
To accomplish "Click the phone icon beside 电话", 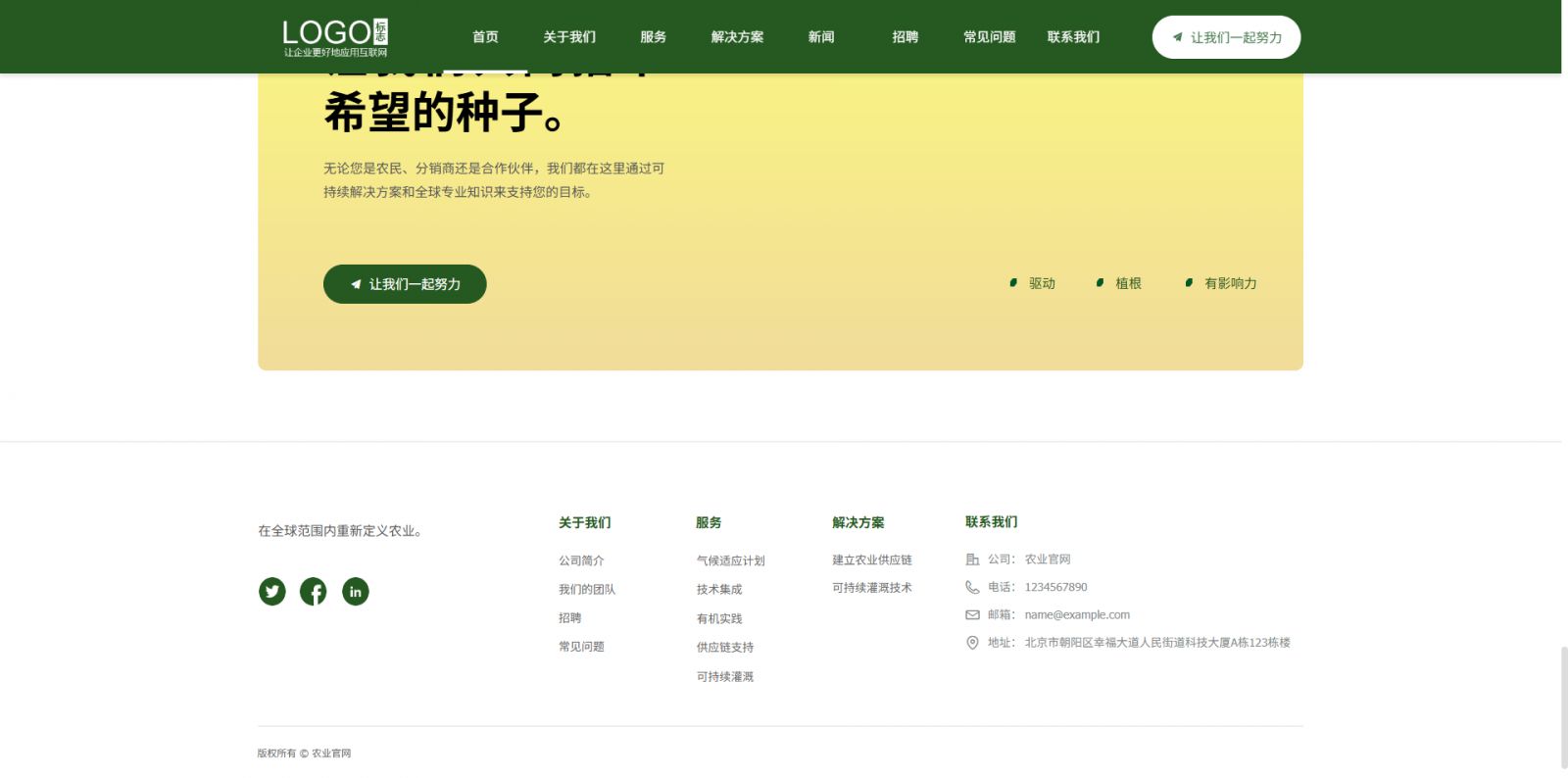I will tap(972, 587).
